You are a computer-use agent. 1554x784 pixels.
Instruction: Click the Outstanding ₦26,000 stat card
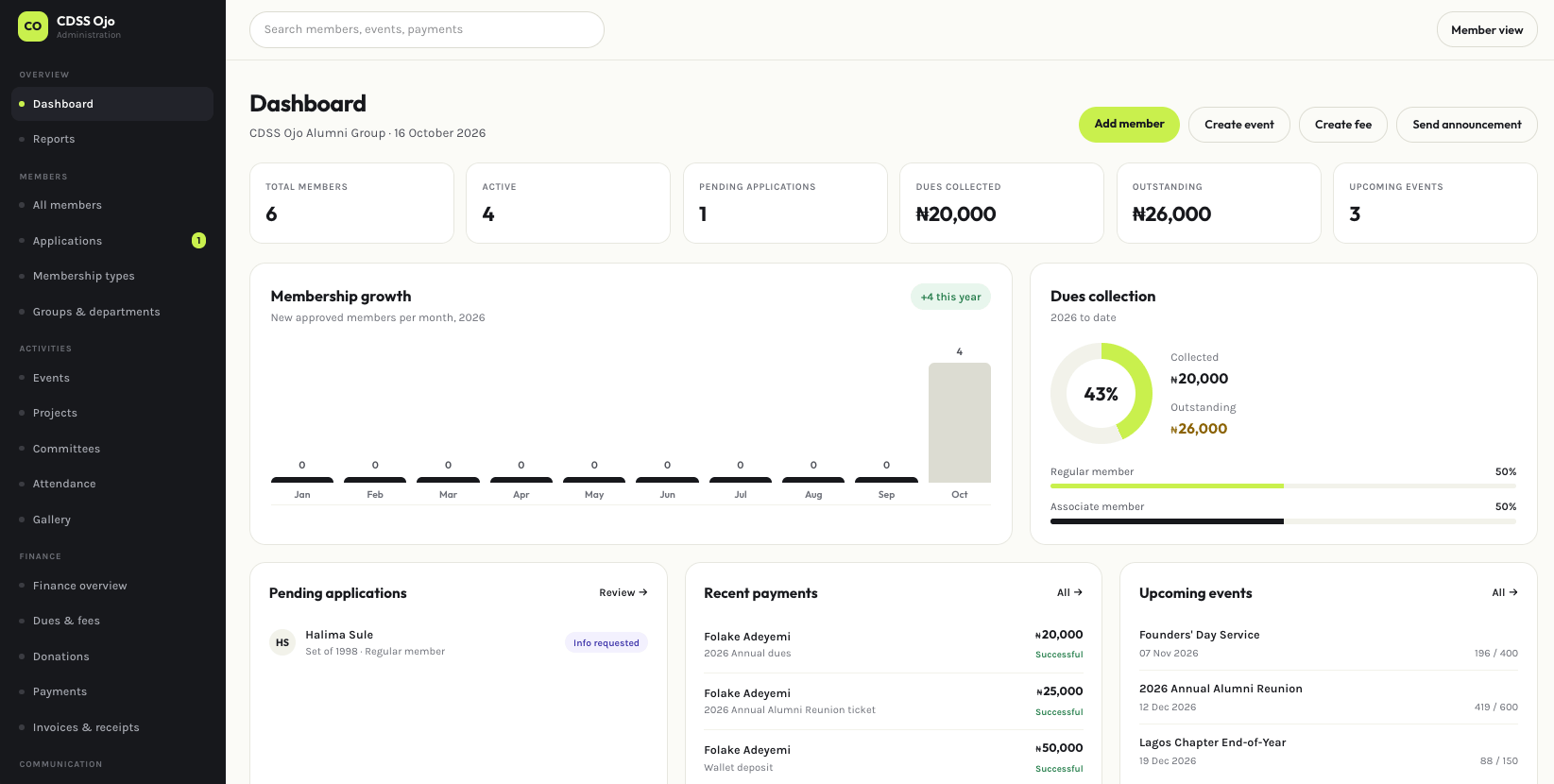pos(1219,203)
